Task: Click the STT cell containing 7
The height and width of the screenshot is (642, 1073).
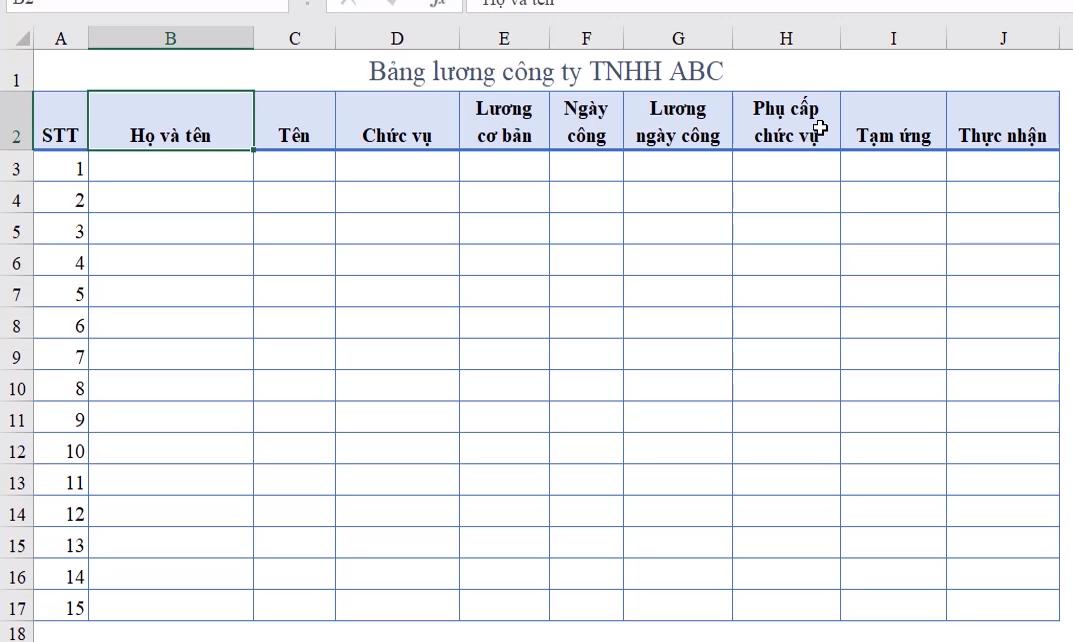Action: (61, 355)
